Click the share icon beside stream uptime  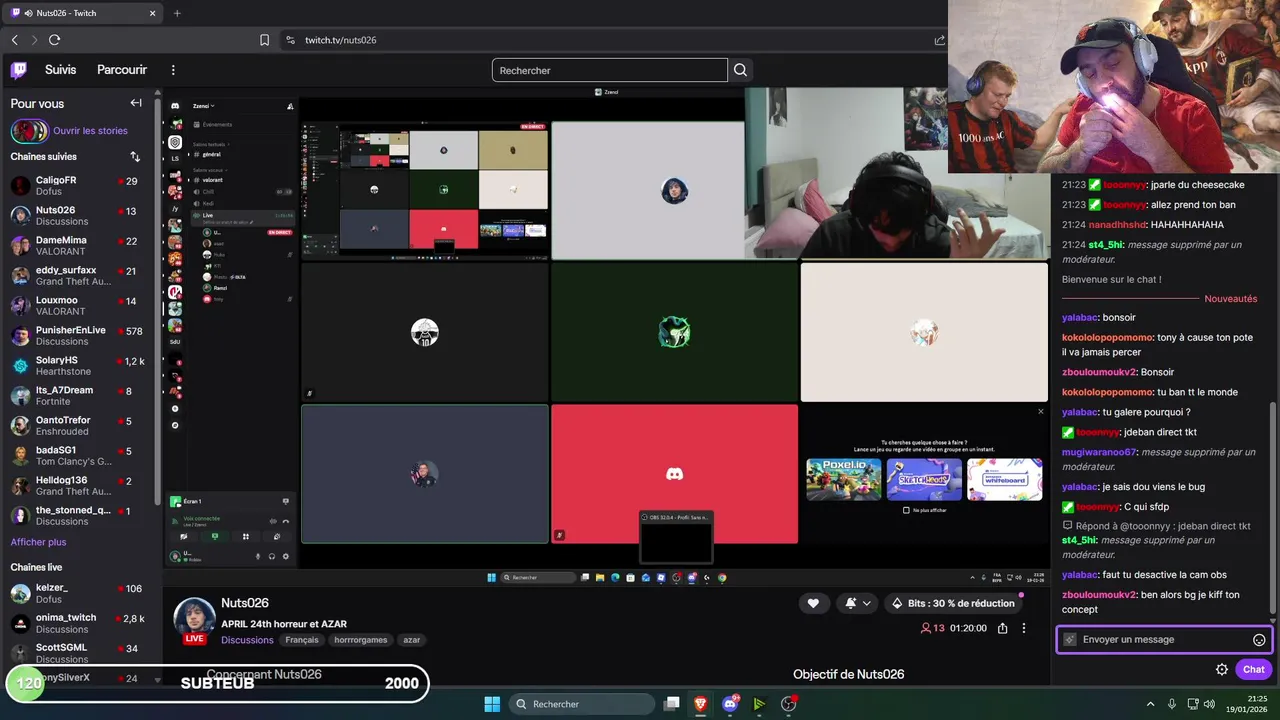coord(1002,628)
